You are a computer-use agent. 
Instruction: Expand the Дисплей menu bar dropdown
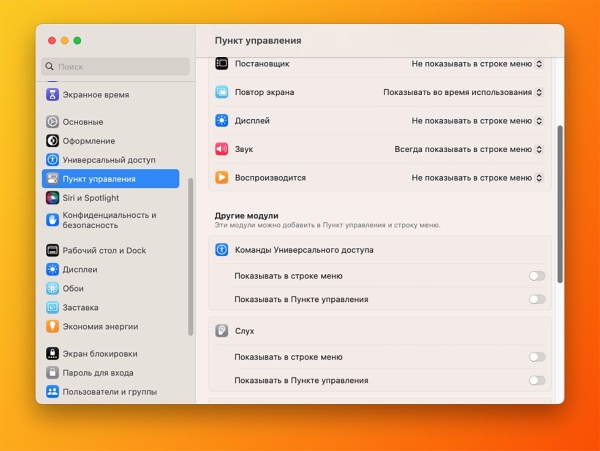pyautogui.click(x=477, y=121)
